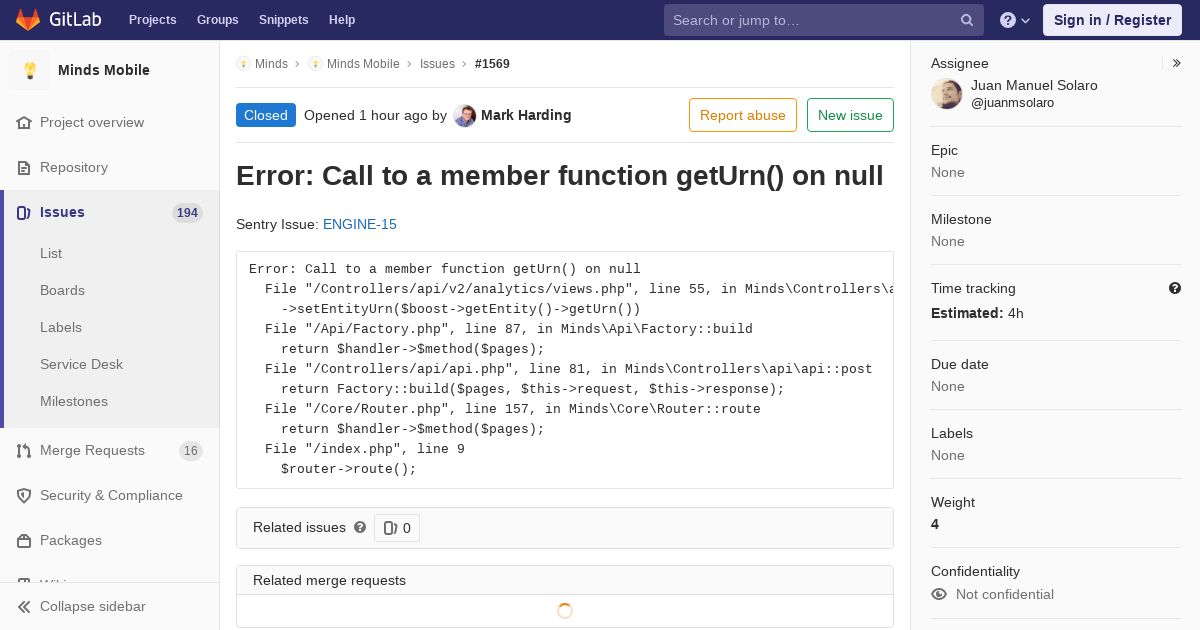Open the Labels submenu item
Viewport: 1200px width, 630px height.
pos(61,327)
